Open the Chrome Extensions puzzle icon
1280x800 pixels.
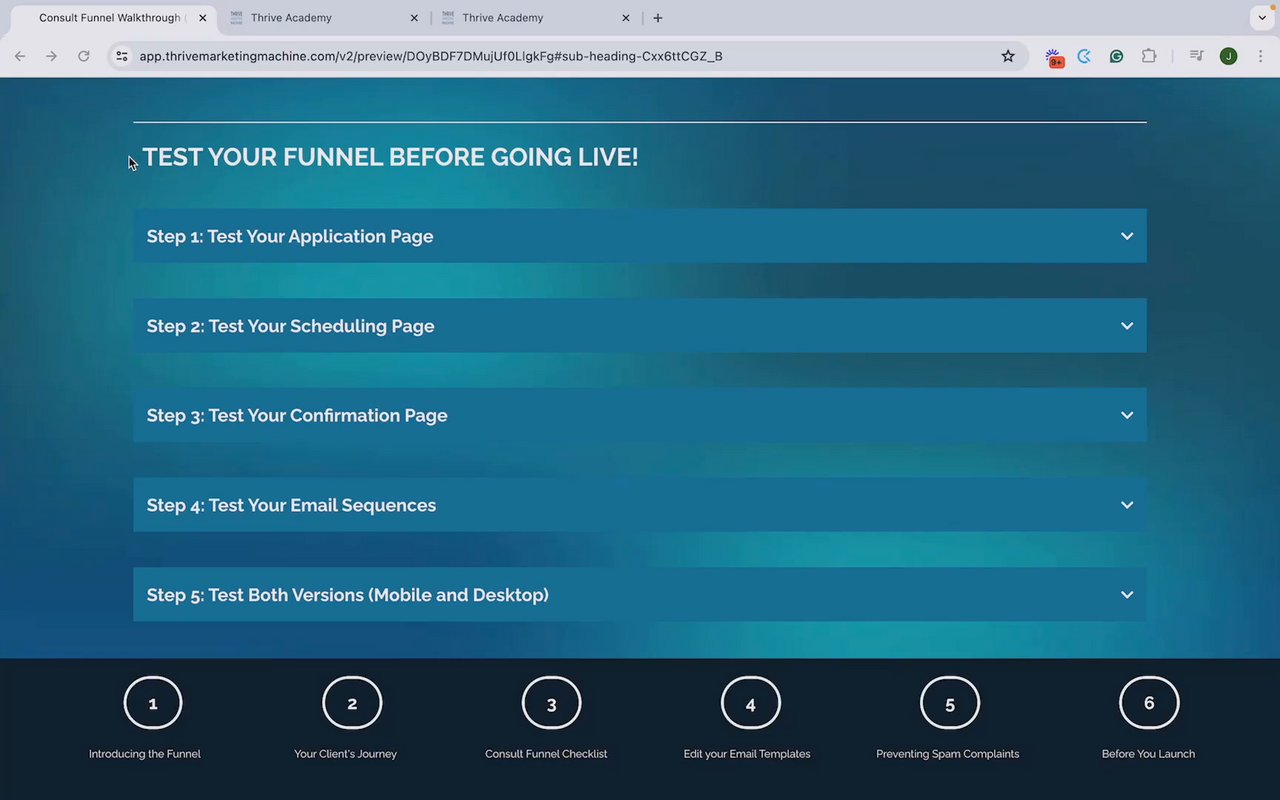[1149, 56]
